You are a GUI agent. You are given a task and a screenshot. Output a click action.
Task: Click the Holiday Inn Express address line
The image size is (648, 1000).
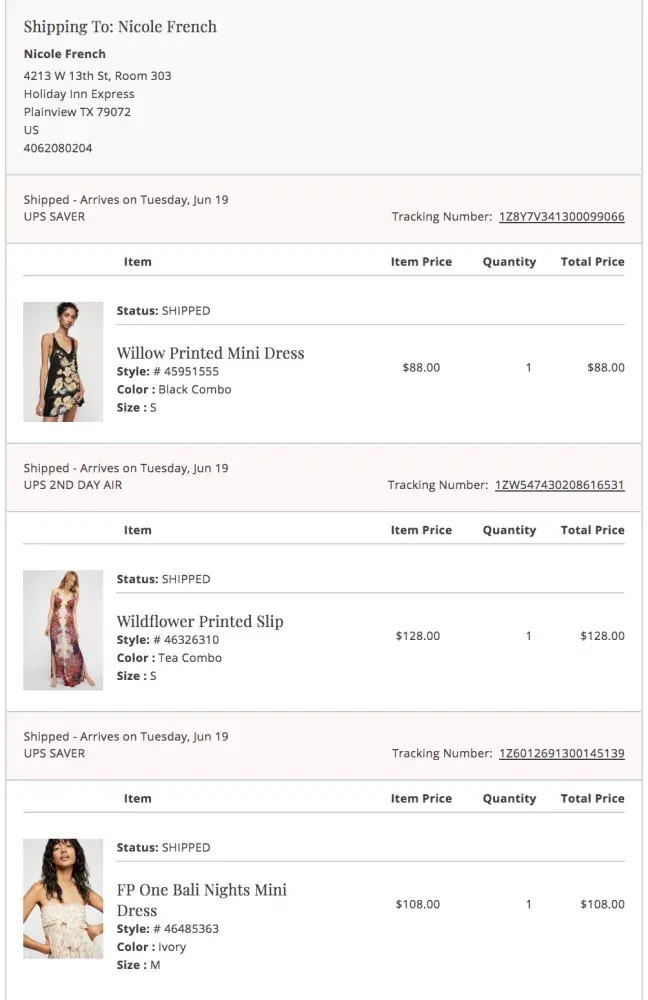(79, 94)
